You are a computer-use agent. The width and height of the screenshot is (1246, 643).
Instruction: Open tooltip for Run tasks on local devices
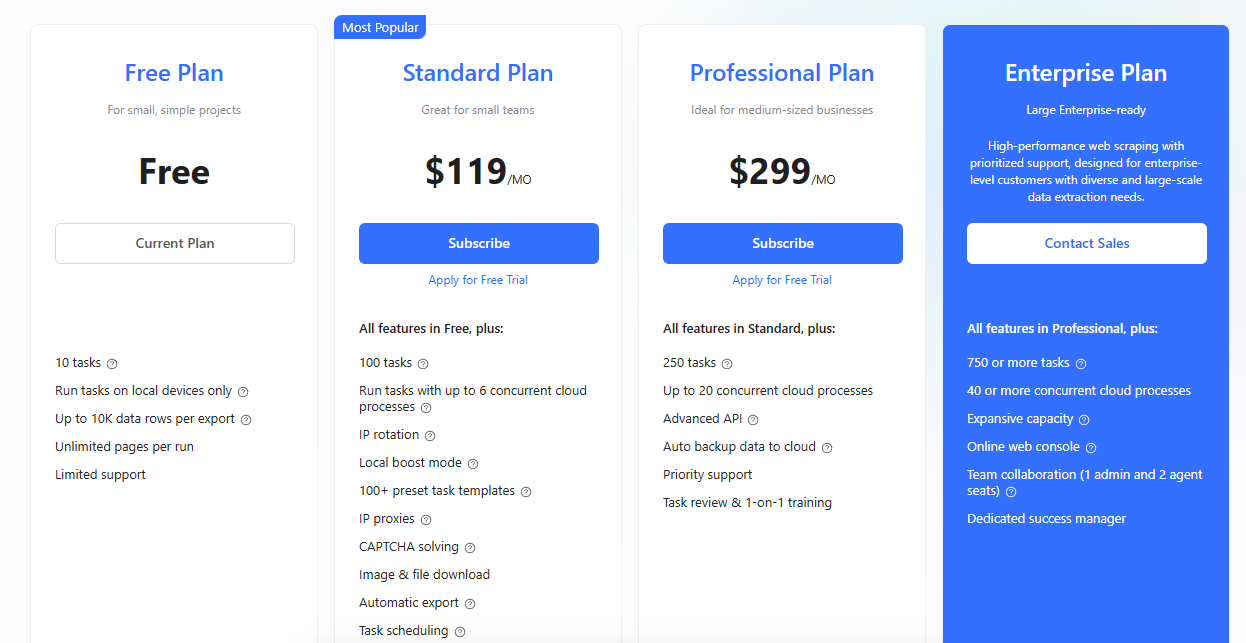[243, 392]
